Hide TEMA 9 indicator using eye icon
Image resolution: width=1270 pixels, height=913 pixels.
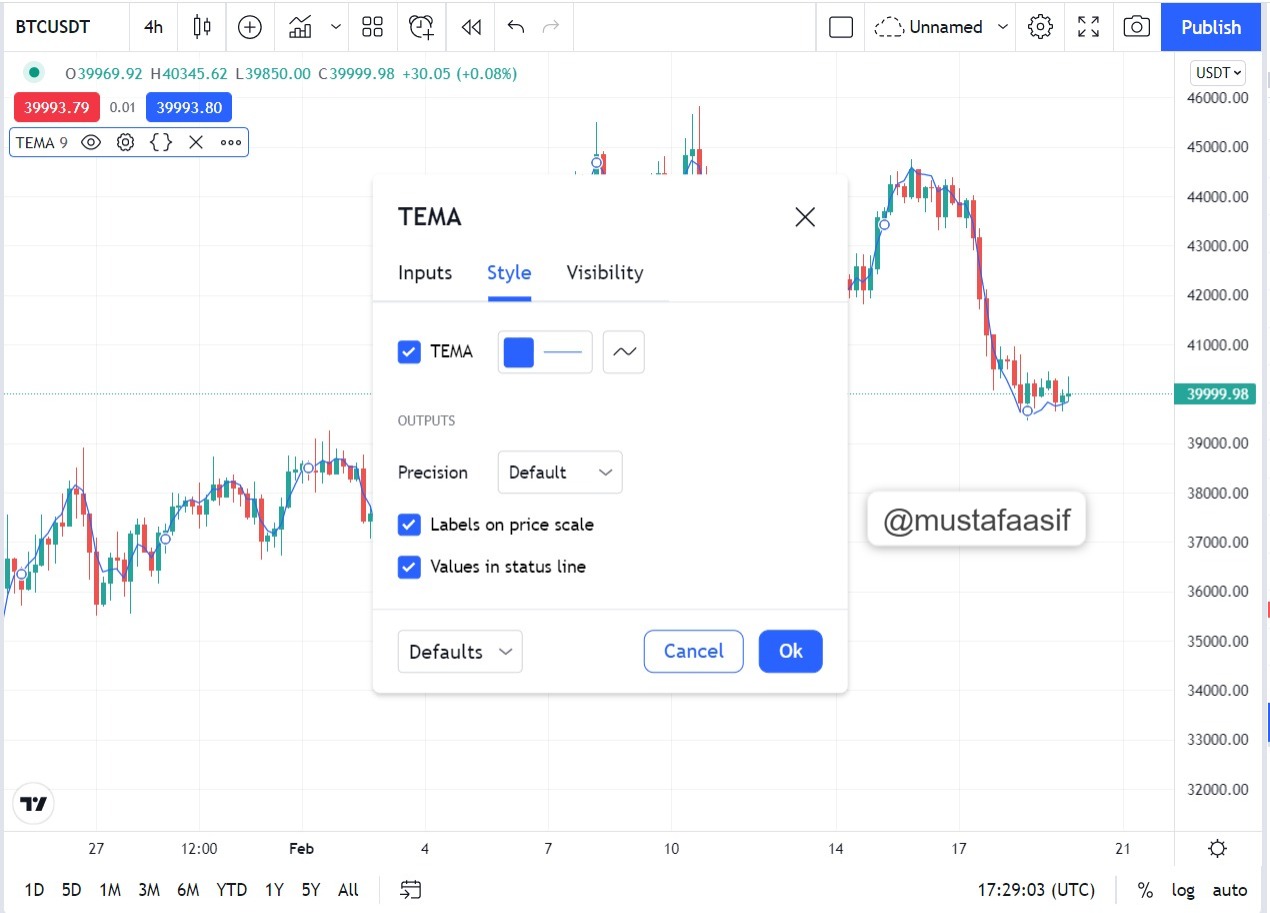(91, 142)
